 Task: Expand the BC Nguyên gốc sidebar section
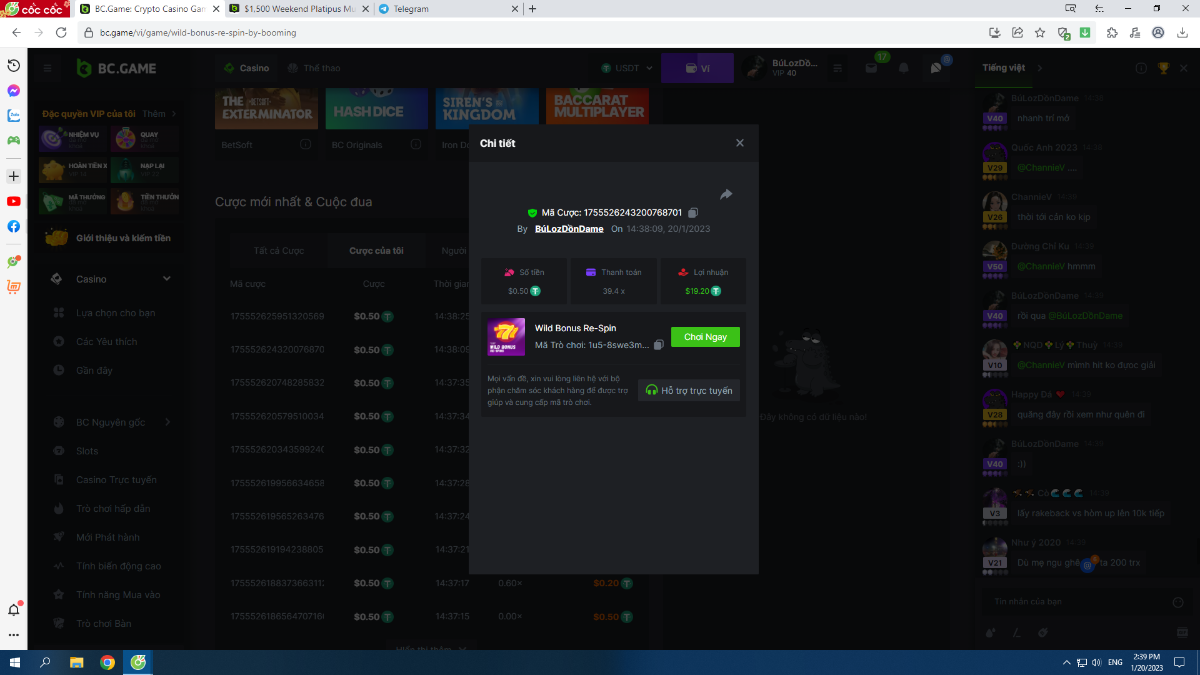(167, 422)
